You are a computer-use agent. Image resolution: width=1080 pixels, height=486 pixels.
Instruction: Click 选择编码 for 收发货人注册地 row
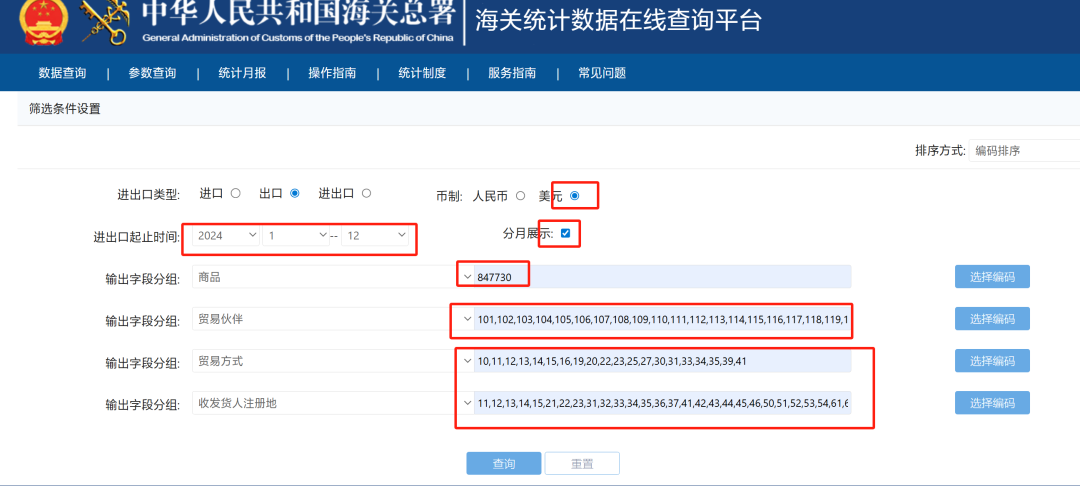(x=992, y=403)
